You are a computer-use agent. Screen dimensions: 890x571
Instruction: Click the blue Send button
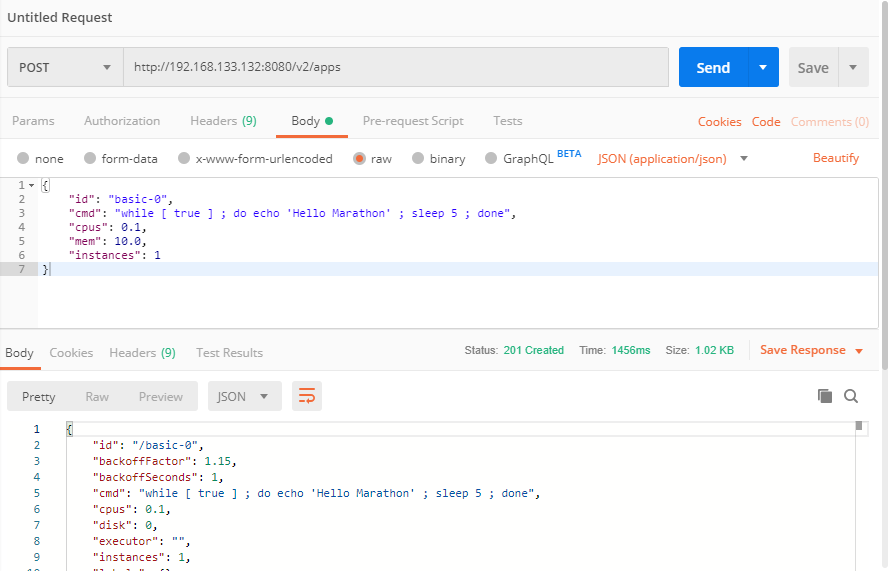(713, 67)
